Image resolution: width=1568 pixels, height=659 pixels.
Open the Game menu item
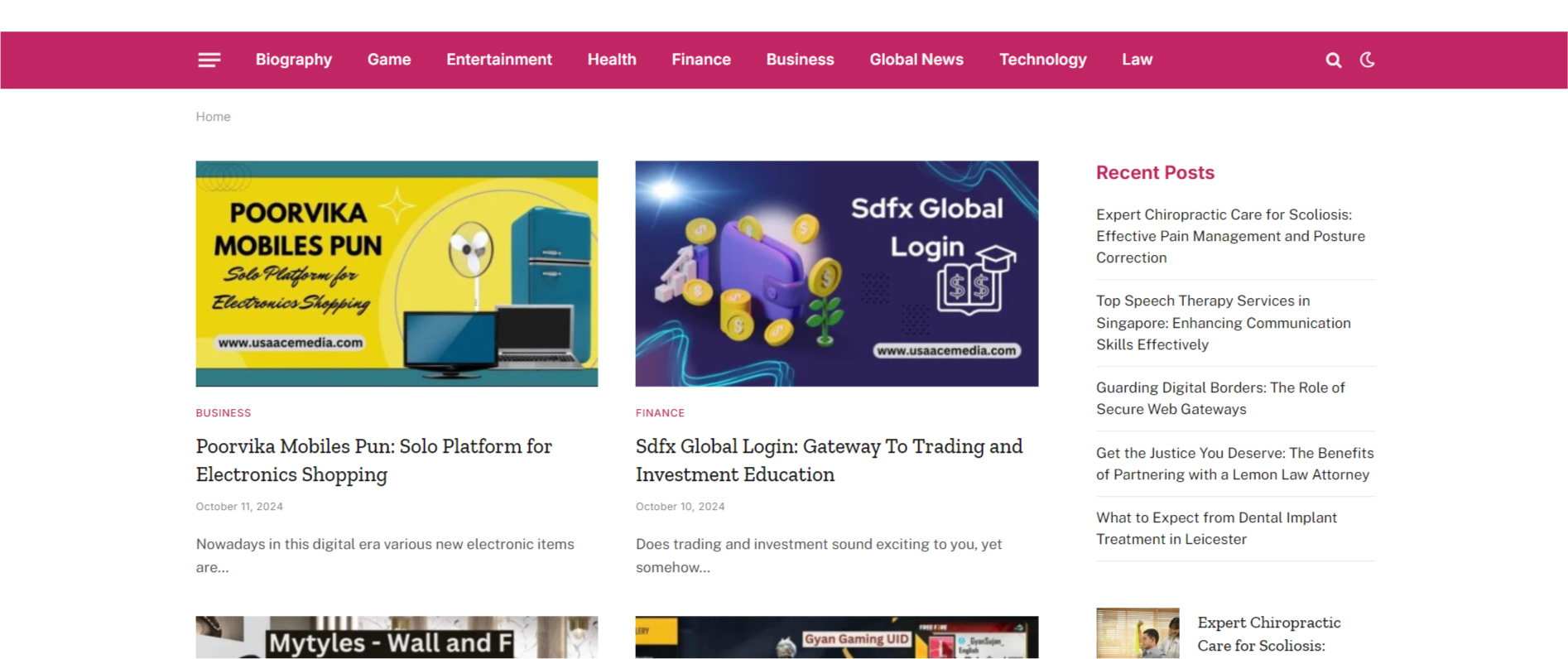[x=389, y=60]
